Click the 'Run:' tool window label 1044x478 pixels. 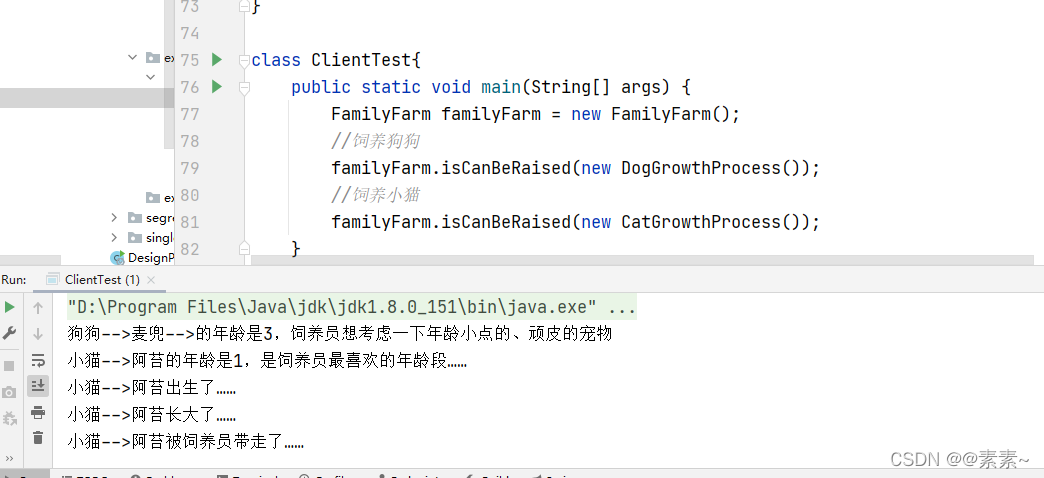coord(14,280)
